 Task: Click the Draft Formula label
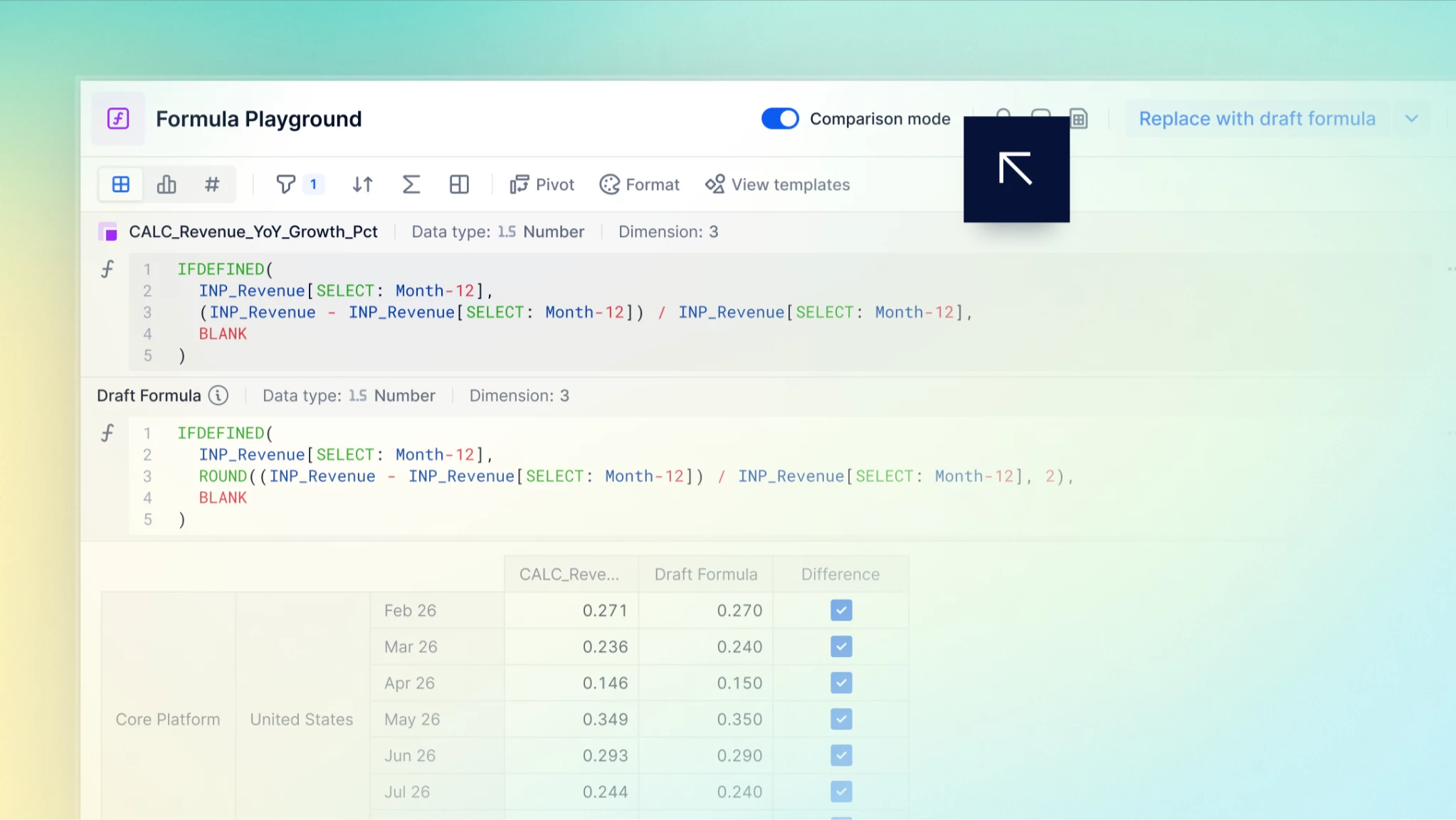(149, 395)
